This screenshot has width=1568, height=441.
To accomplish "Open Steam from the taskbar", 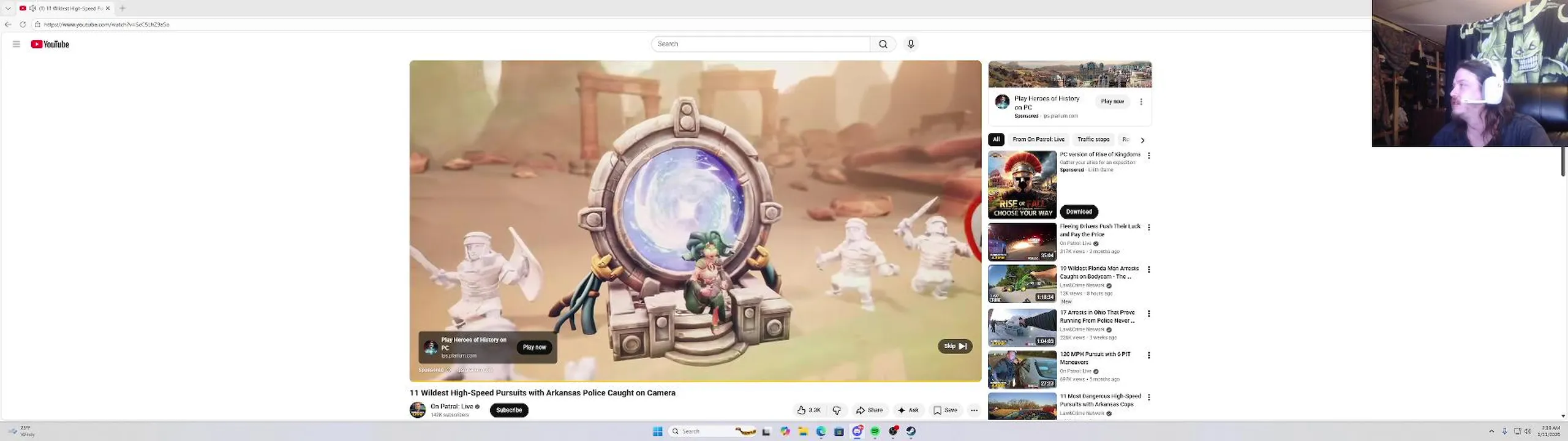I will [911, 431].
